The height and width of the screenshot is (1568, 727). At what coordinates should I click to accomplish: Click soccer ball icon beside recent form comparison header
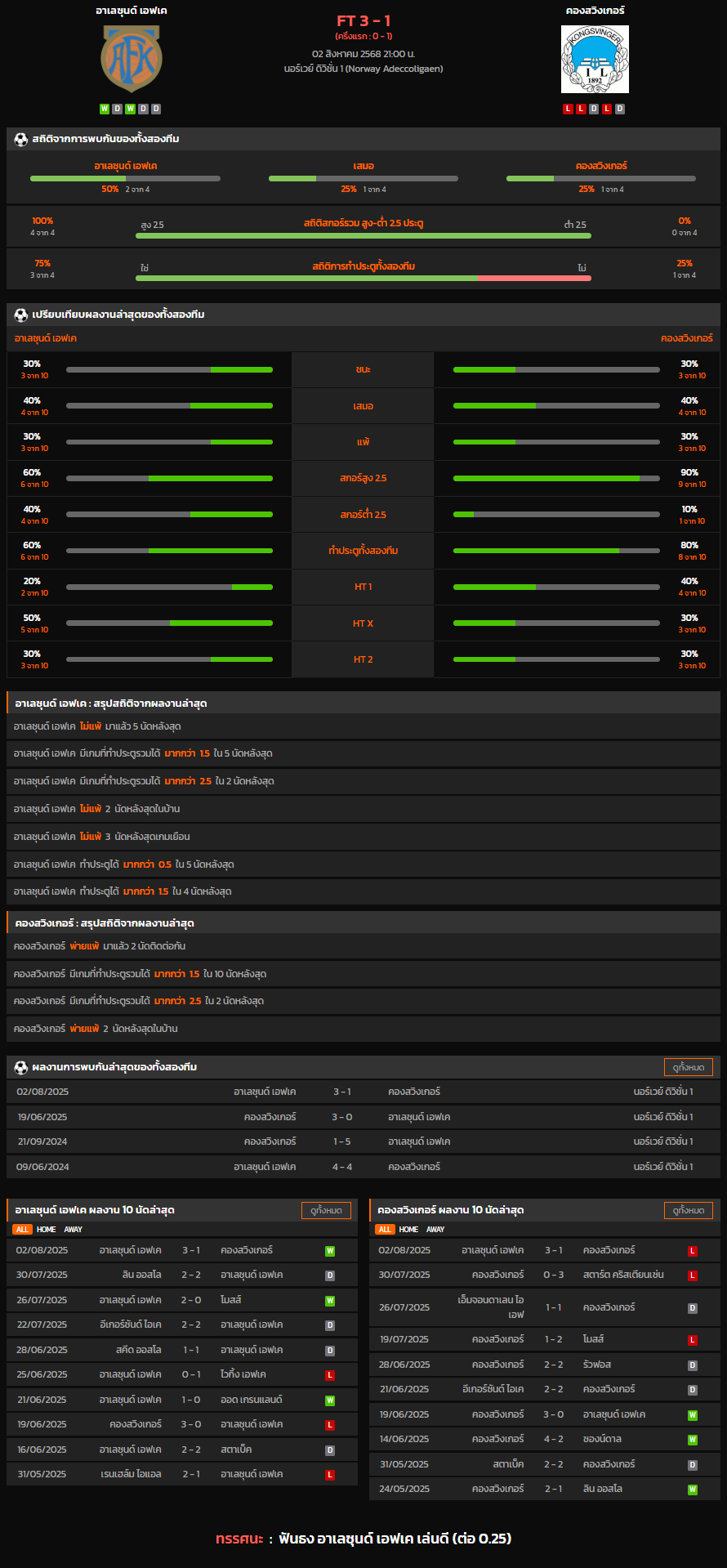pos(21,315)
